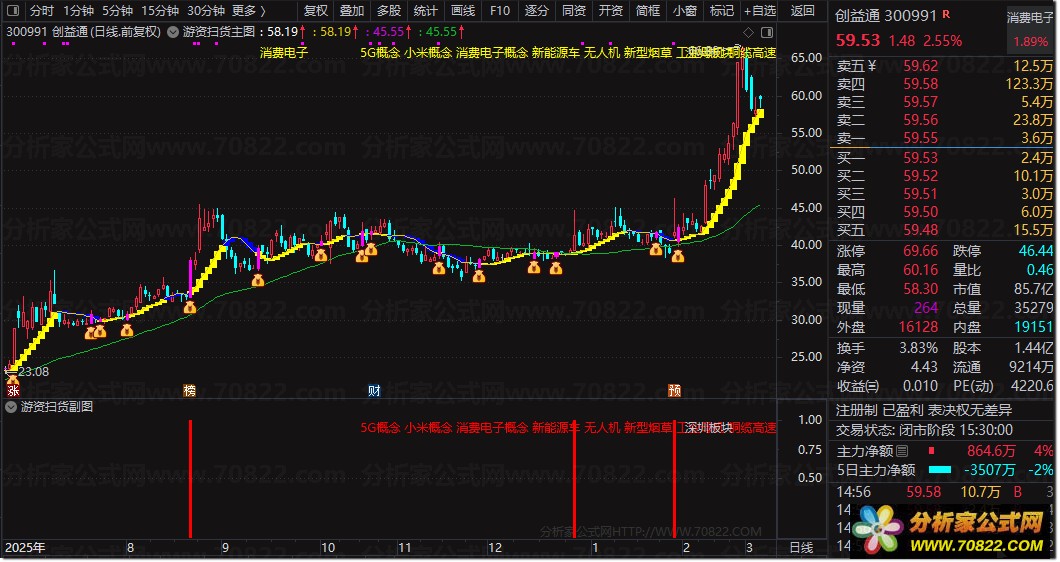1060x562 pixels.
Task: Click the 23.08 low price marker
Action: (33, 371)
